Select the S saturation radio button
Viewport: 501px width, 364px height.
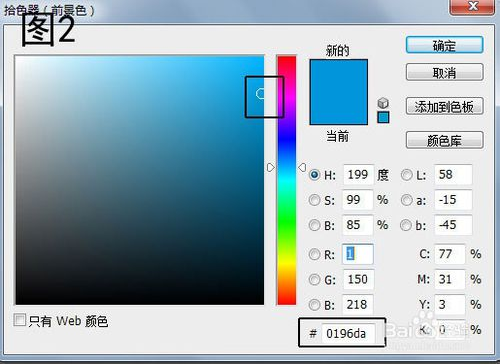[314, 200]
